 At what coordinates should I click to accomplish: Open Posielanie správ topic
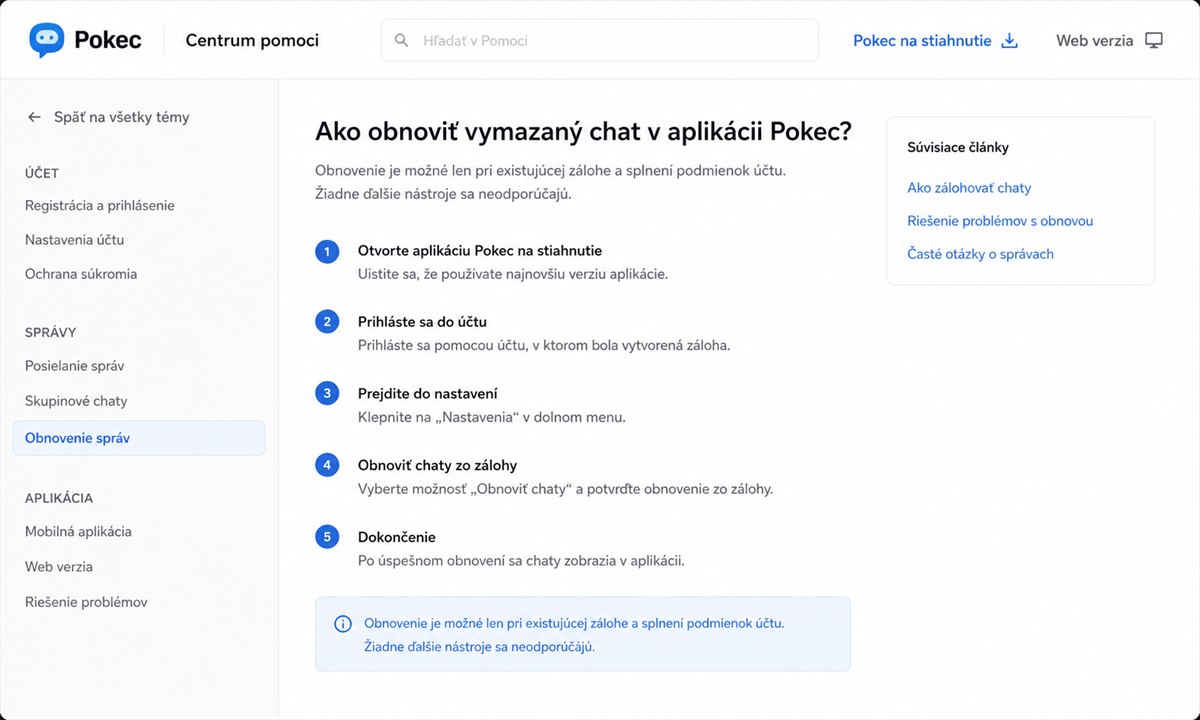coord(75,366)
